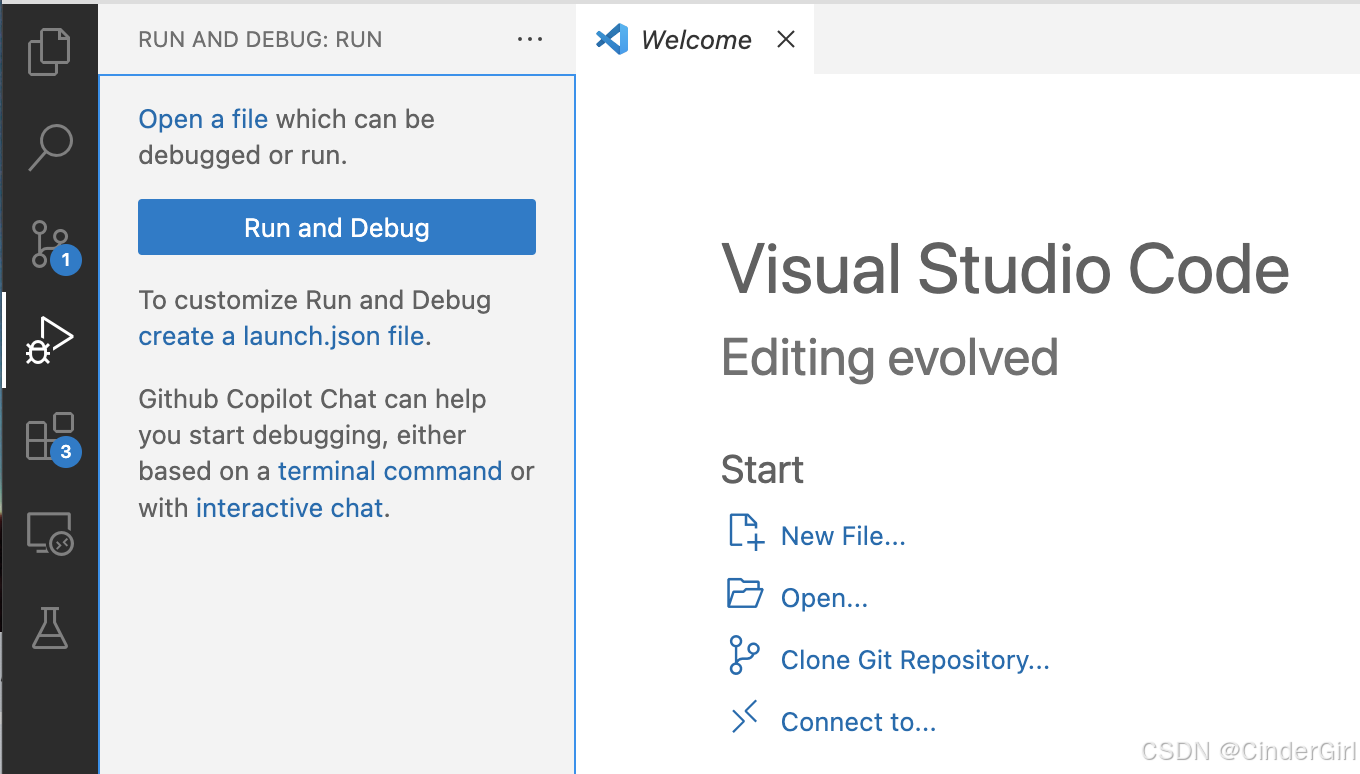The image size is (1360, 774).
Task: Click the remote arrows icon beside Connect
Action: 745,718
